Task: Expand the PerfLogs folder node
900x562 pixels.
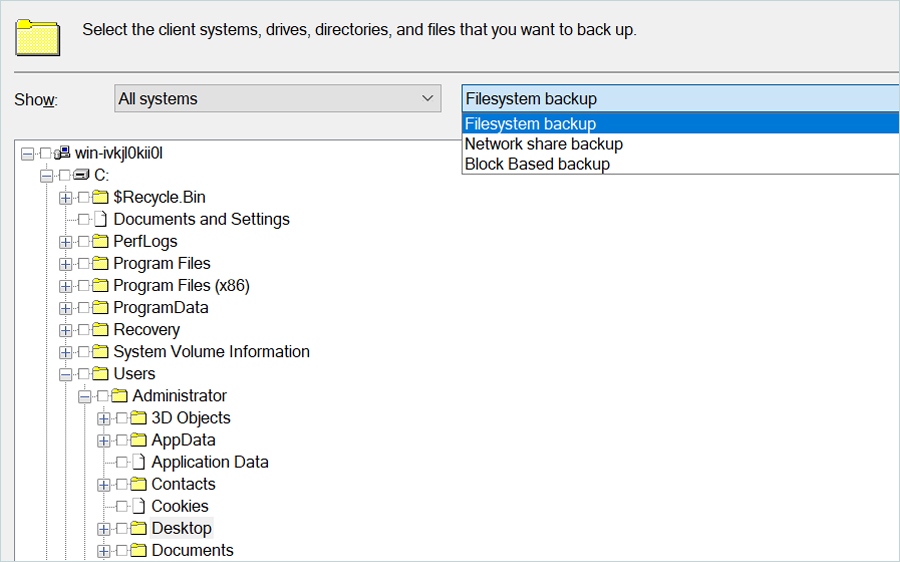Action: tap(66, 242)
